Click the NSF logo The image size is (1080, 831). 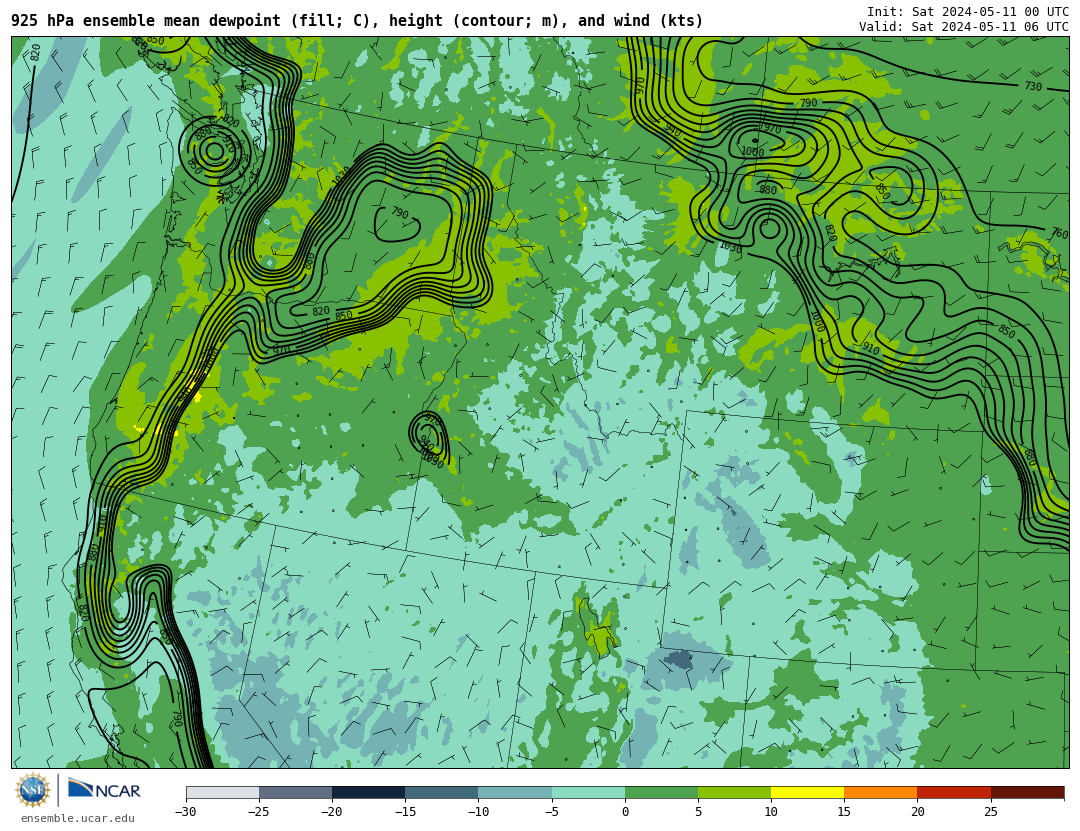[x=33, y=790]
